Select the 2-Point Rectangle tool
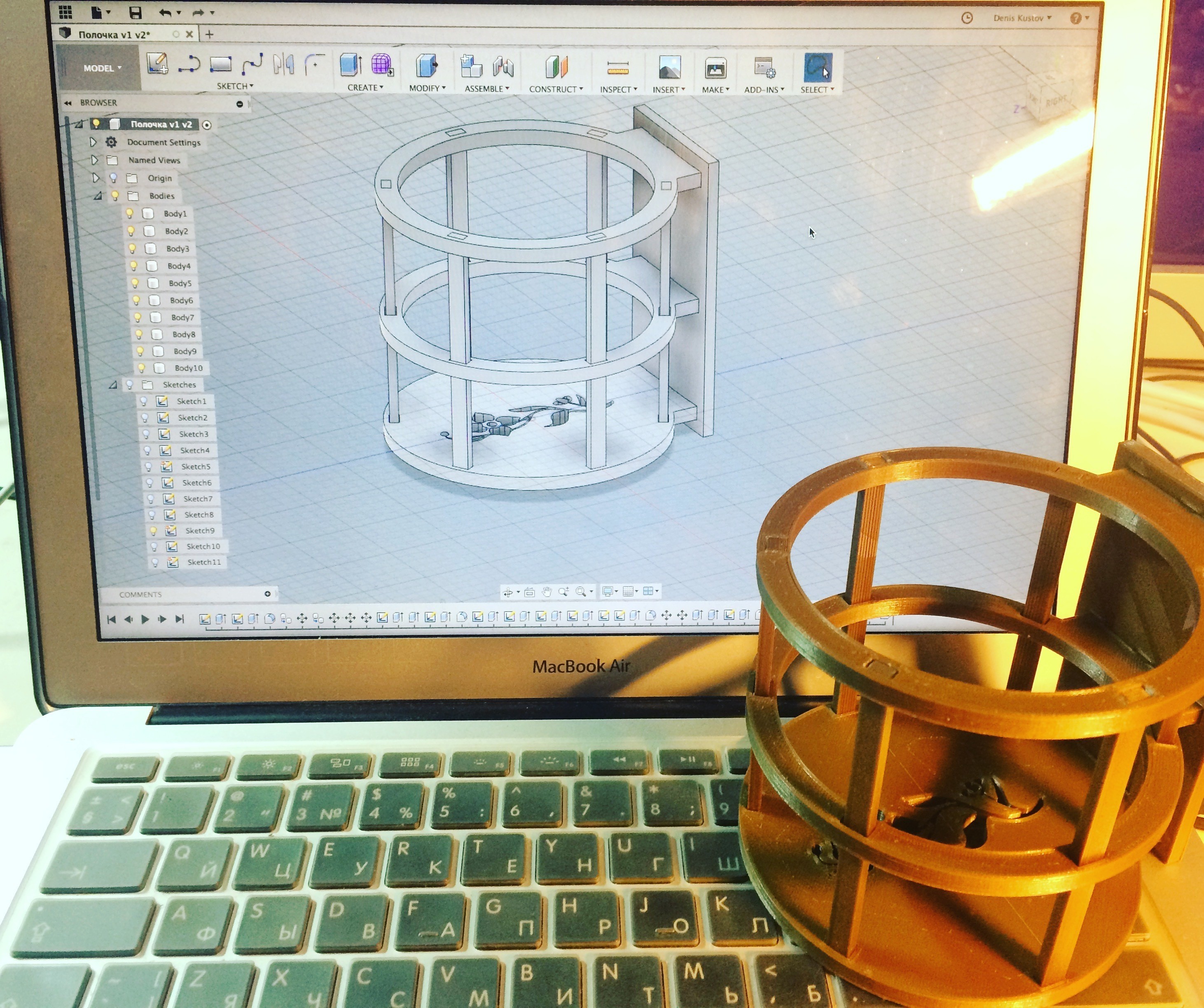The height and width of the screenshot is (1008, 1204). (221, 63)
